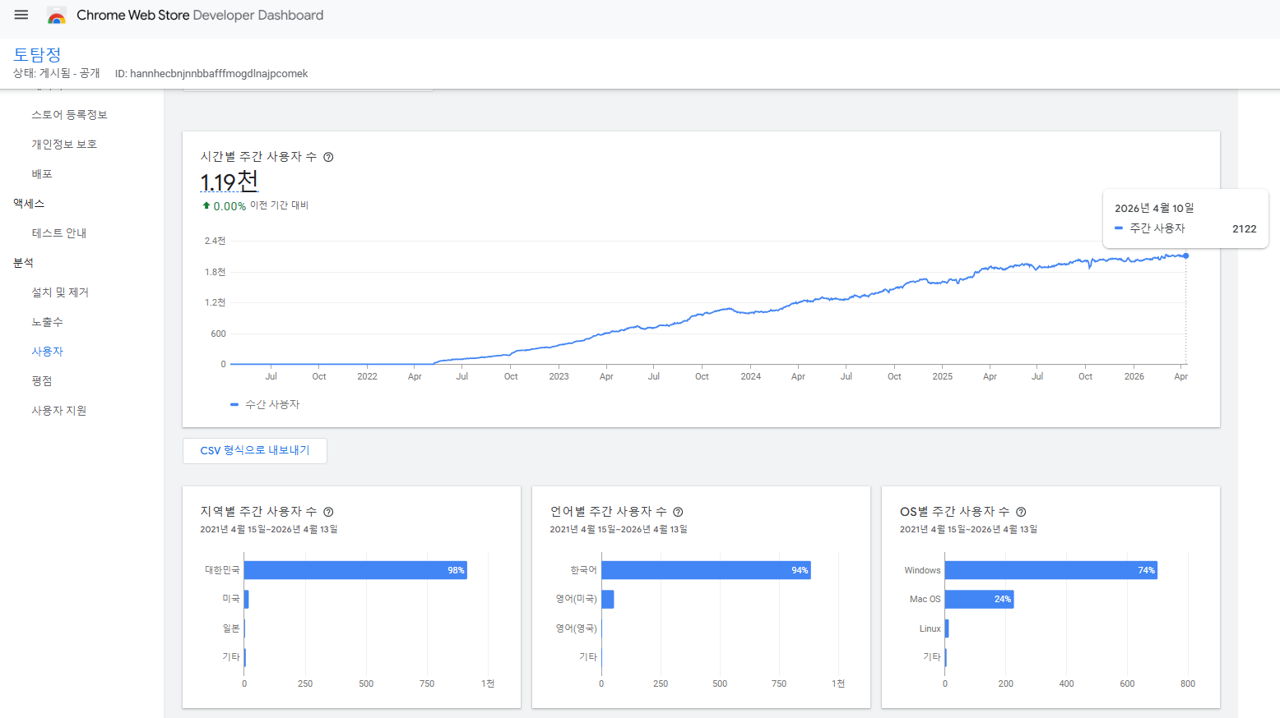Click the Windows 74% bar
This screenshot has width=1280, height=718.
[x=1050, y=570]
